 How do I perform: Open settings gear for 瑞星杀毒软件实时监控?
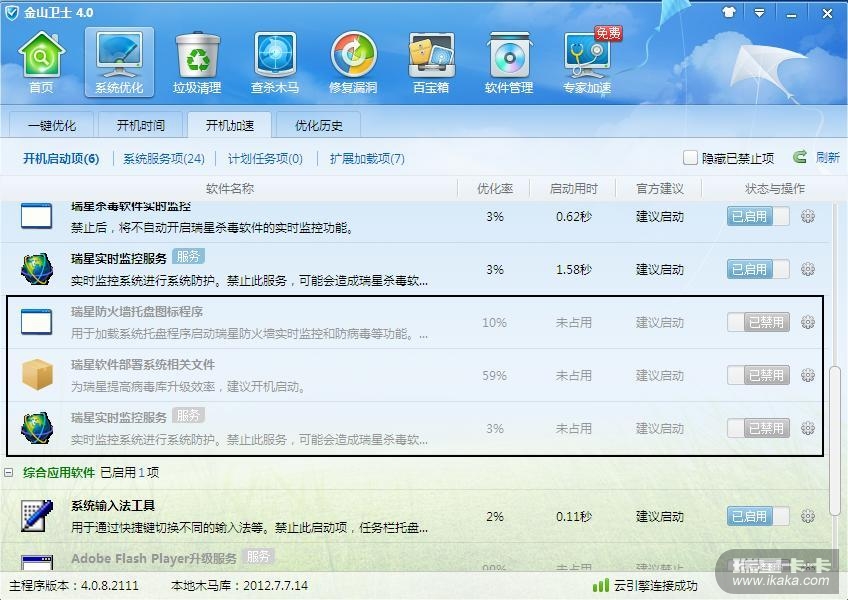[x=807, y=216]
